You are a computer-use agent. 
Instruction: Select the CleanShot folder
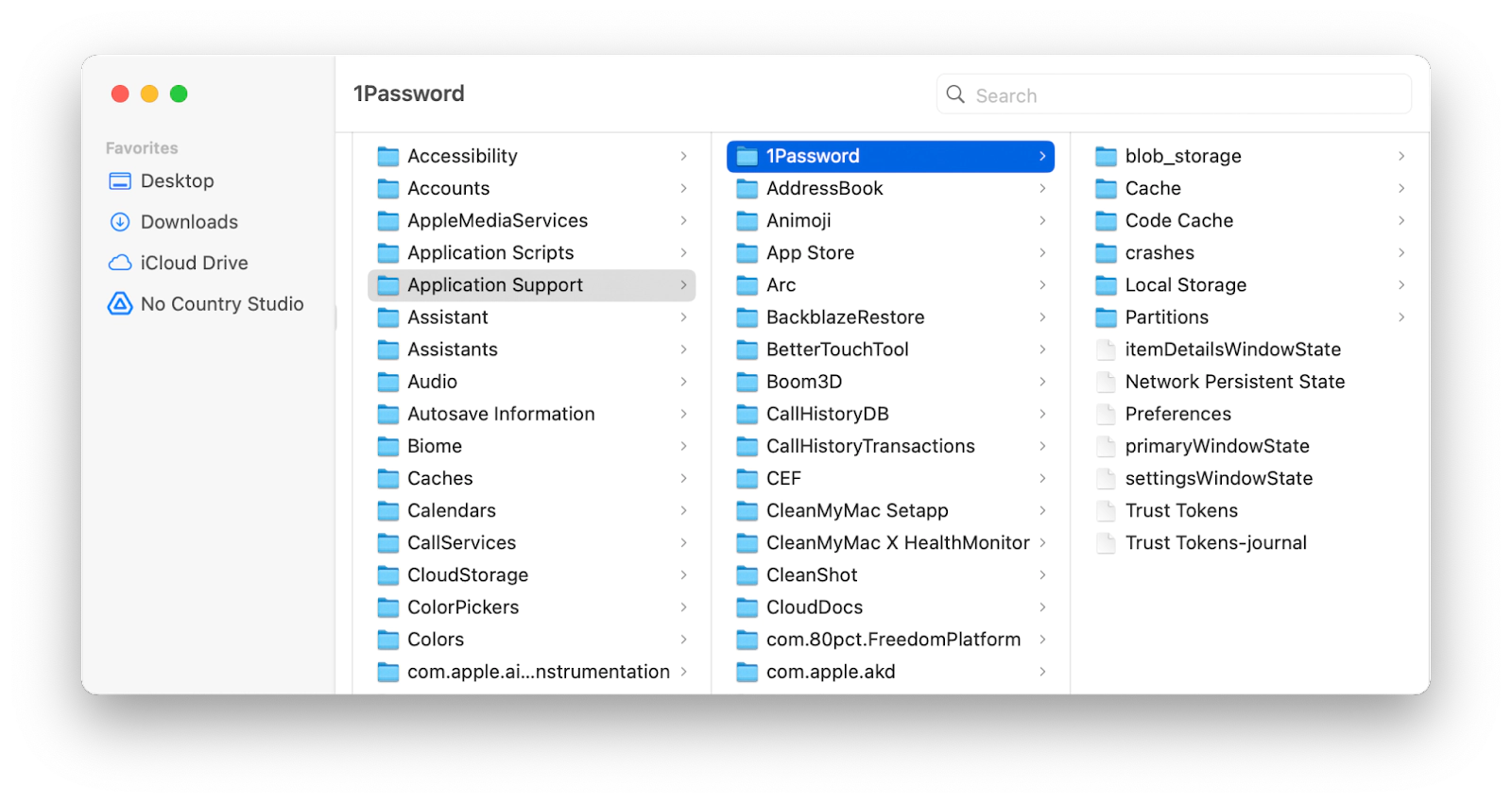click(812, 575)
